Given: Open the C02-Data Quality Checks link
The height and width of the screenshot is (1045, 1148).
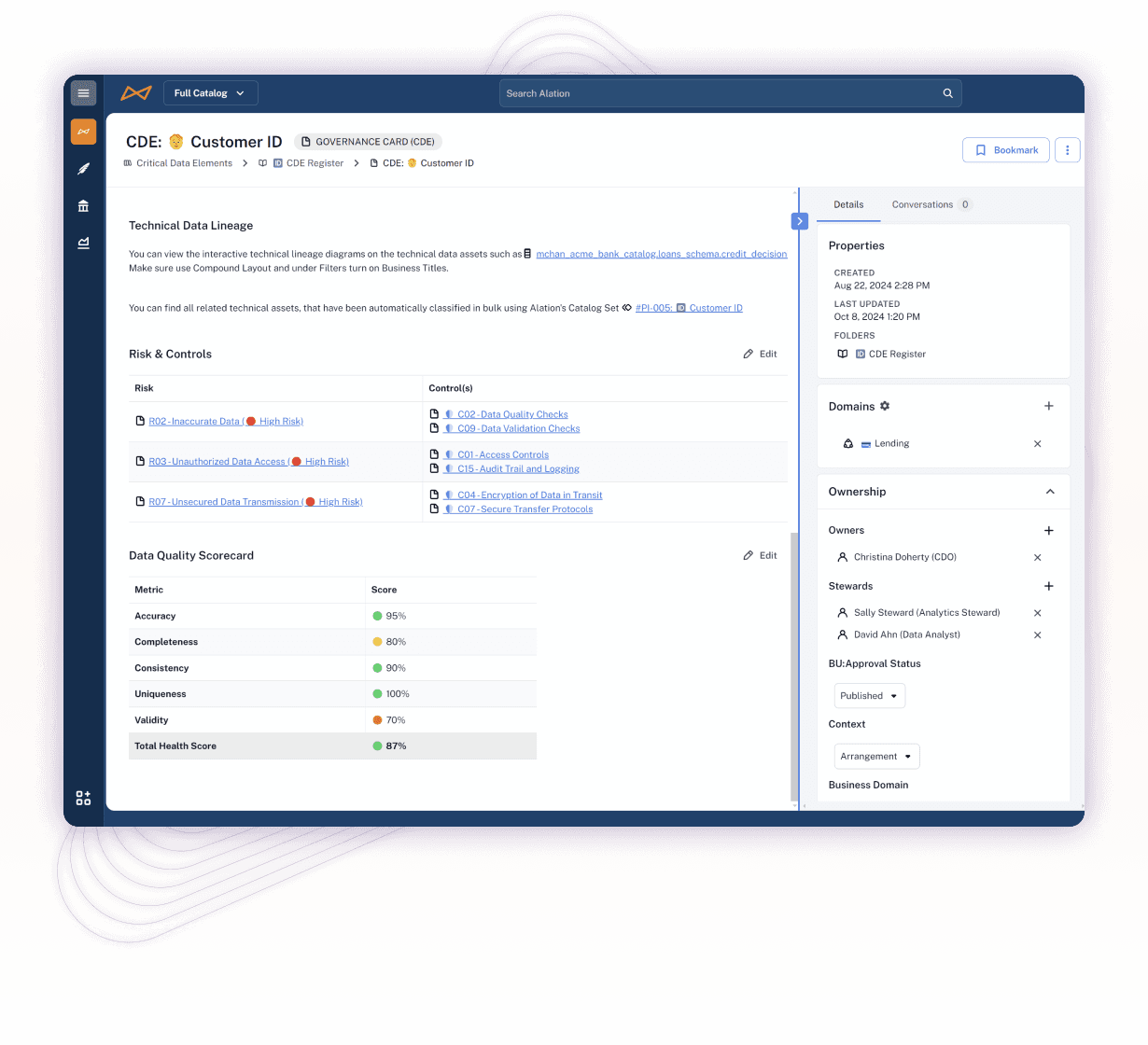Looking at the screenshot, I should click(x=511, y=414).
